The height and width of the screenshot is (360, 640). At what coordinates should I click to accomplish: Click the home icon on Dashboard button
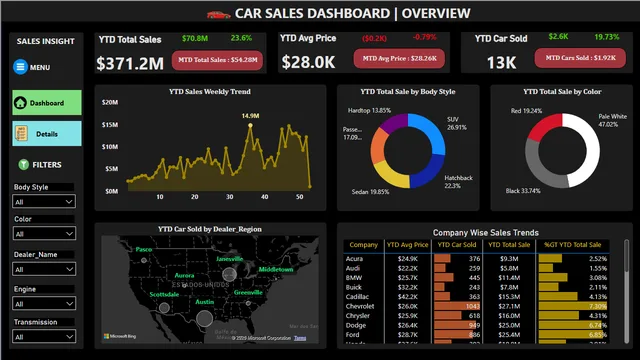click(x=20, y=103)
